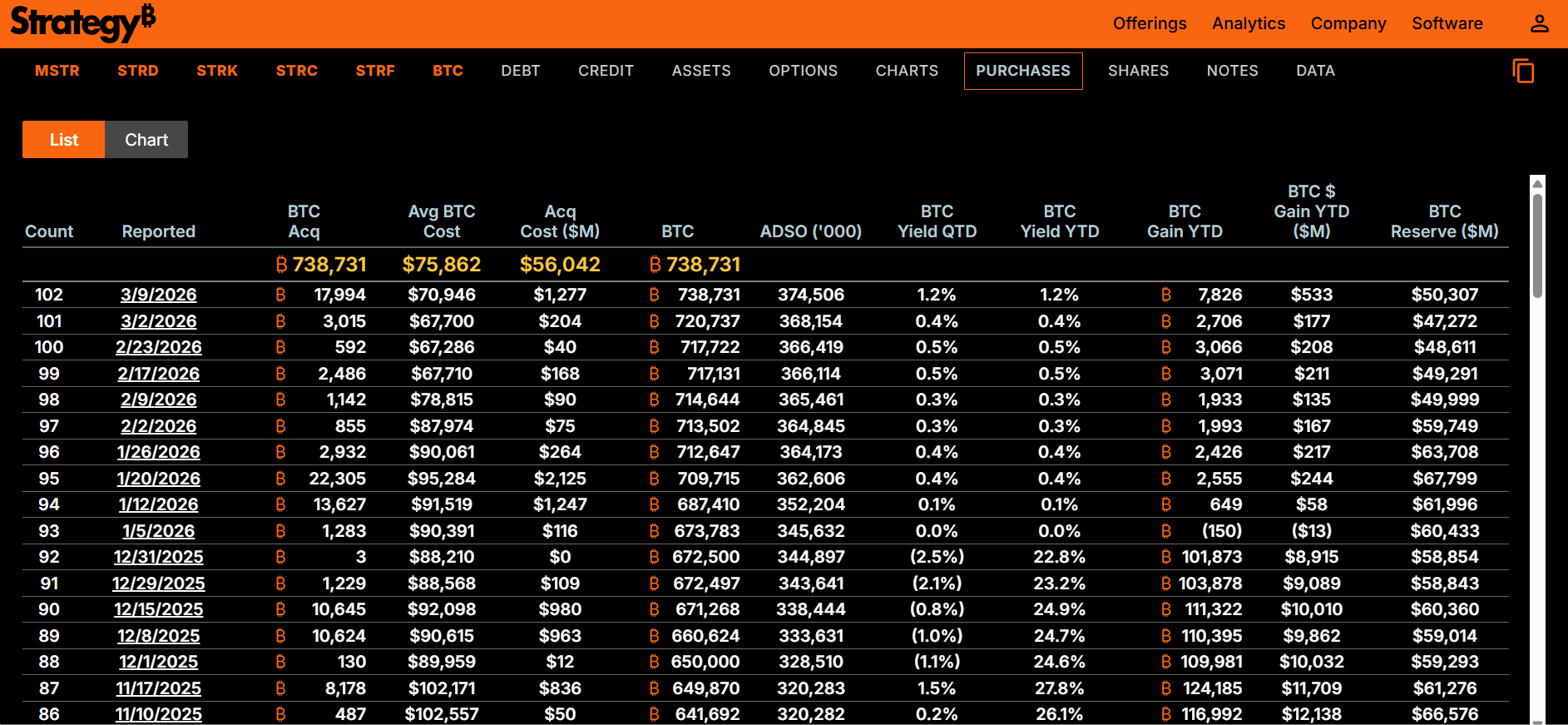Open the Software menu
Viewport: 1568px width, 725px height.
coord(1447,23)
